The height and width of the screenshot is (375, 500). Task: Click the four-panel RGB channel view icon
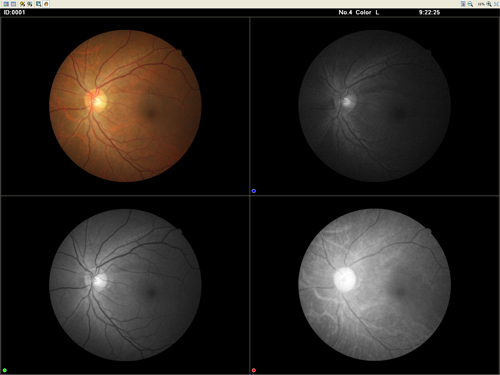(6, 4)
